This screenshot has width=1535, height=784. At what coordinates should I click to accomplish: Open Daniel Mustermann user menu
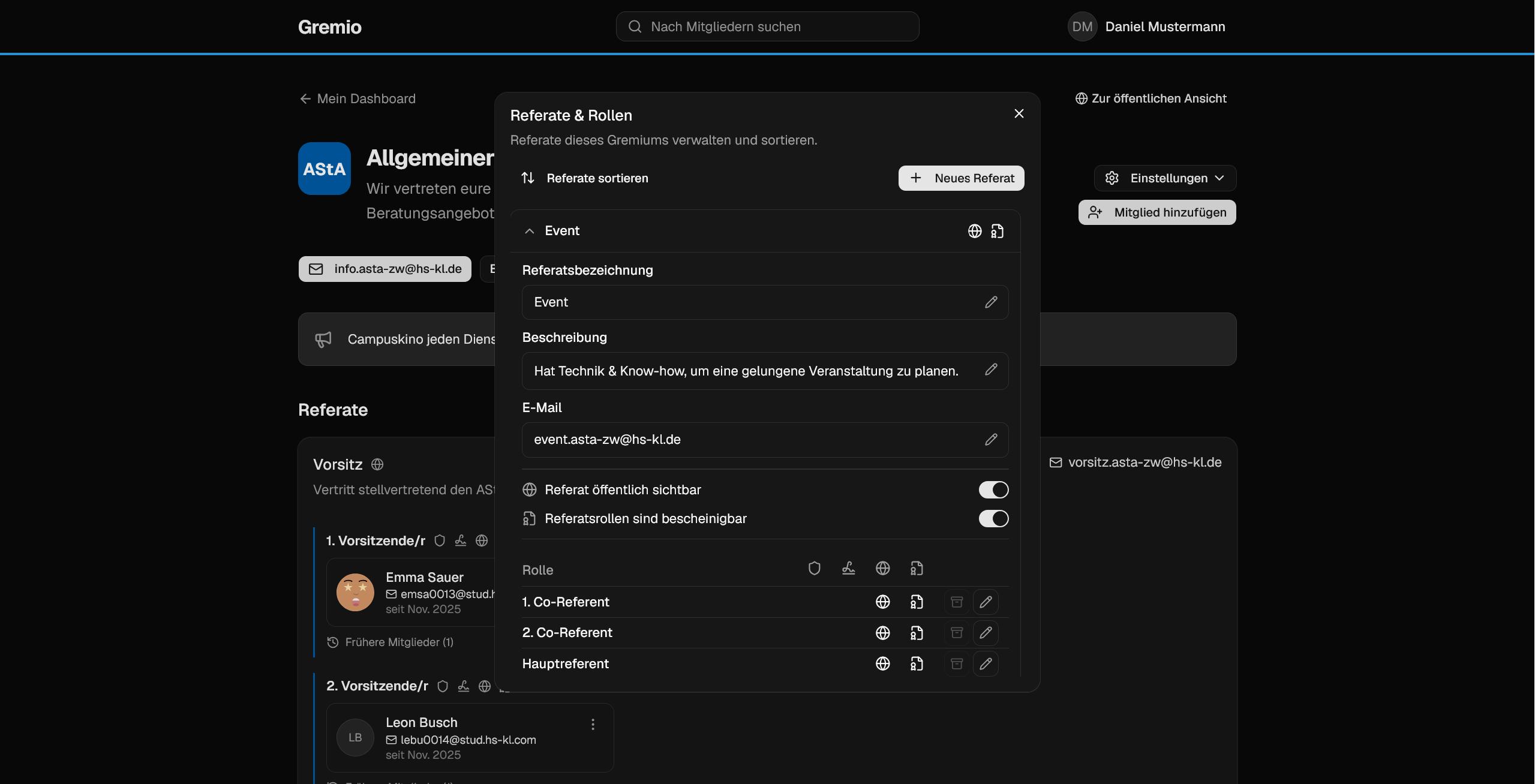click(x=1146, y=26)
